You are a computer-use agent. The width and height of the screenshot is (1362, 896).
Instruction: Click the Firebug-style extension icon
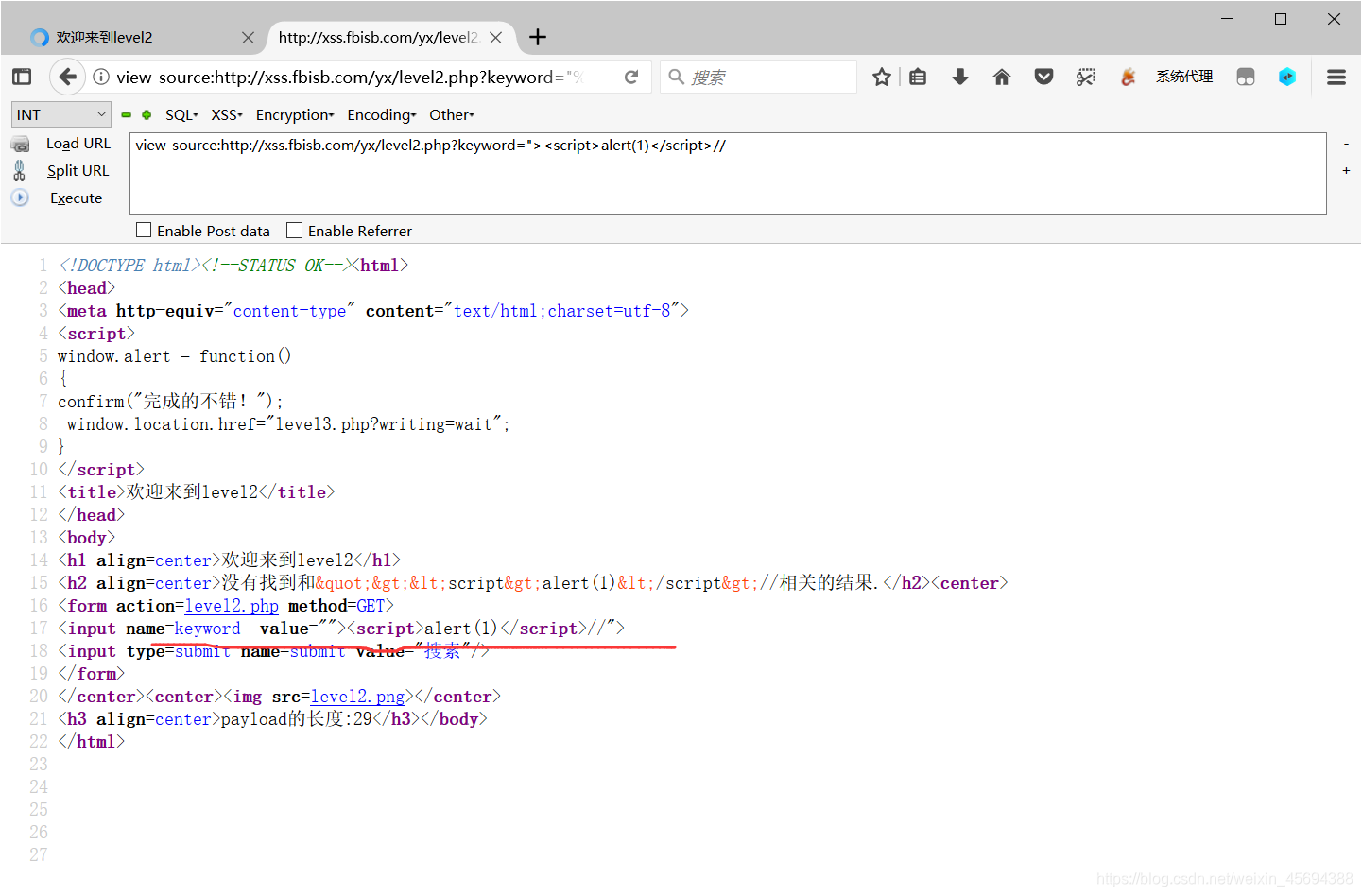(1128, 77)
